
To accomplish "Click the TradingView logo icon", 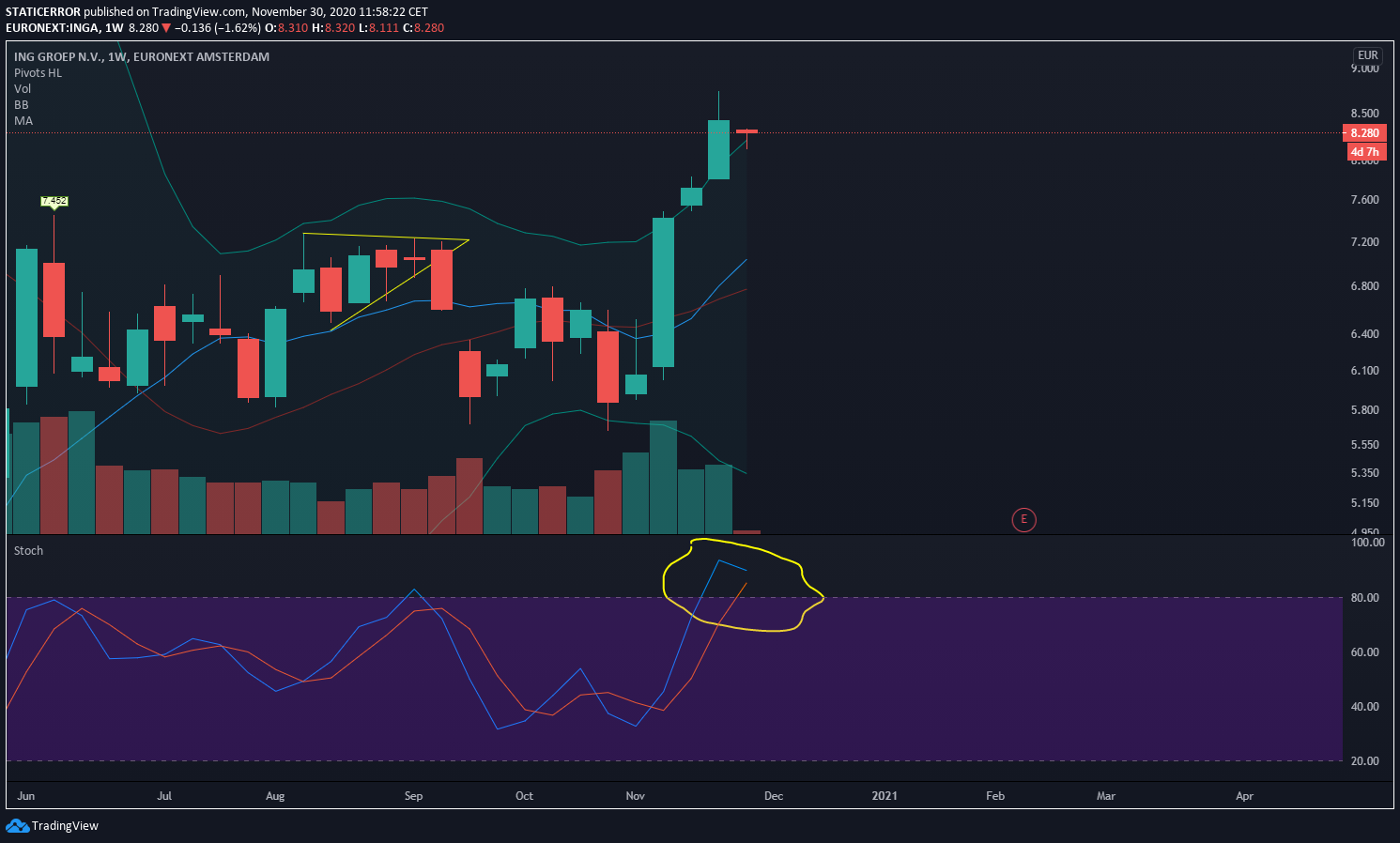I will [17, 826].
